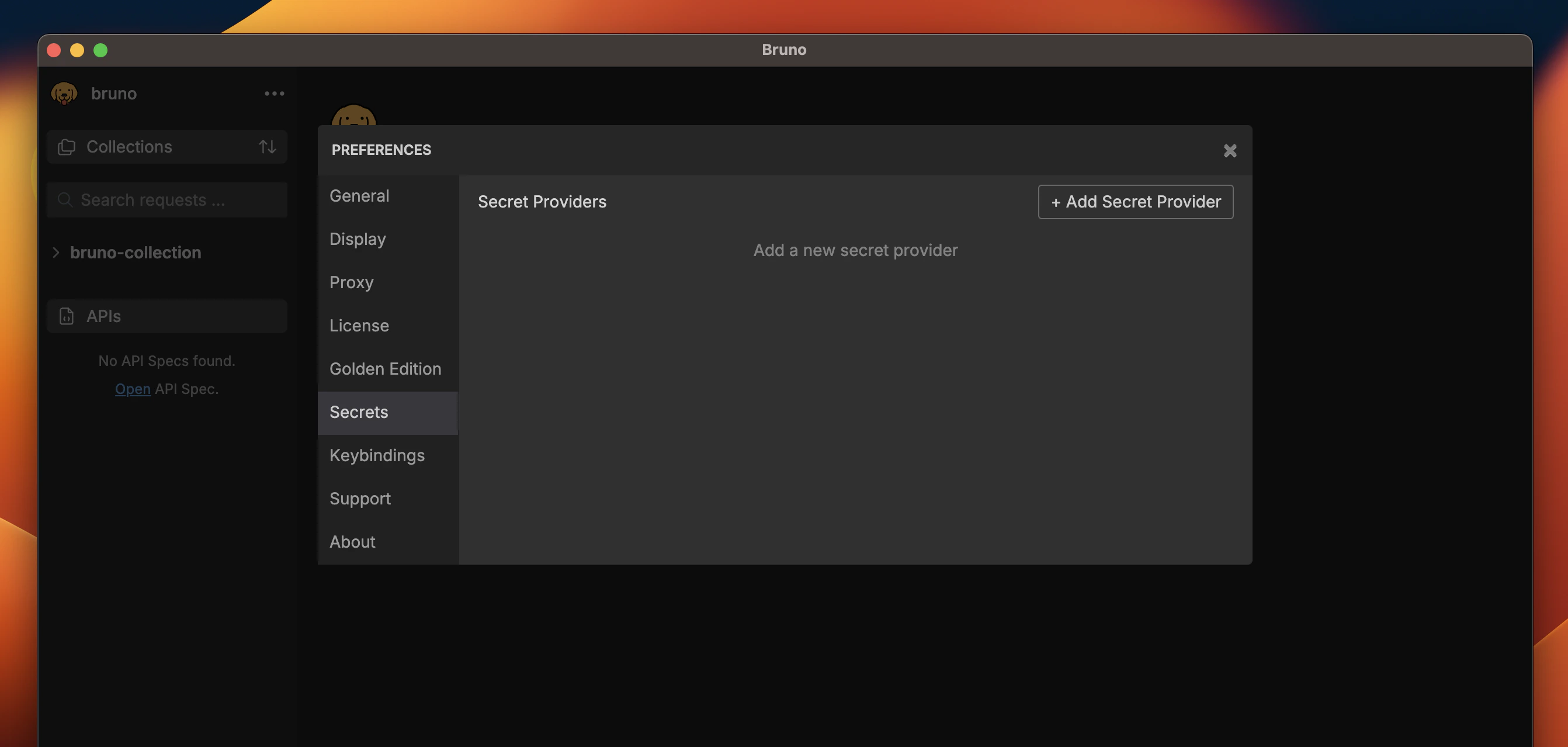Go to the Proxy preferences tab

point(351,282)
